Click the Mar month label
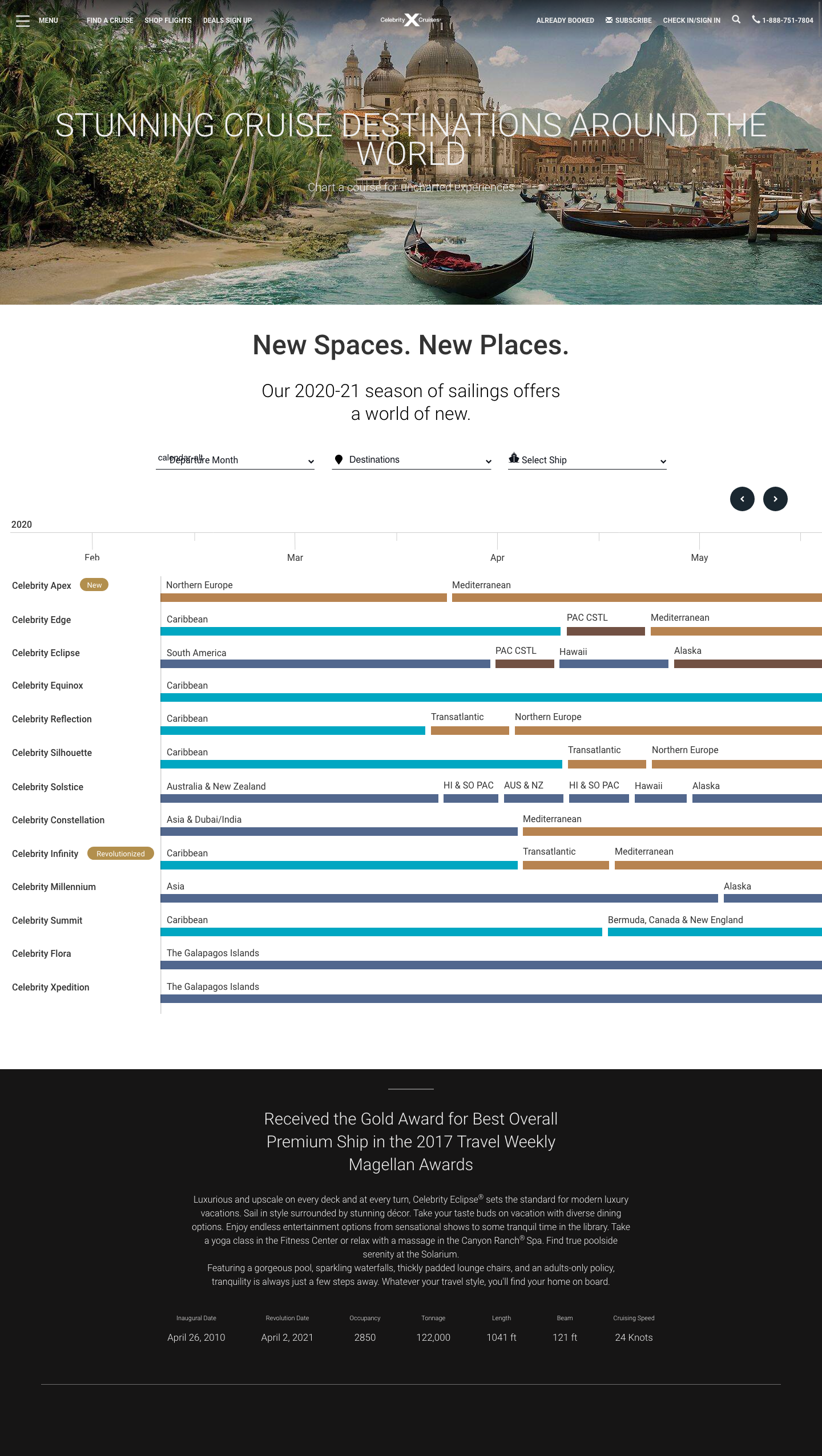The height and width of the screenshot is (1456, 822). tap(295, 557)
